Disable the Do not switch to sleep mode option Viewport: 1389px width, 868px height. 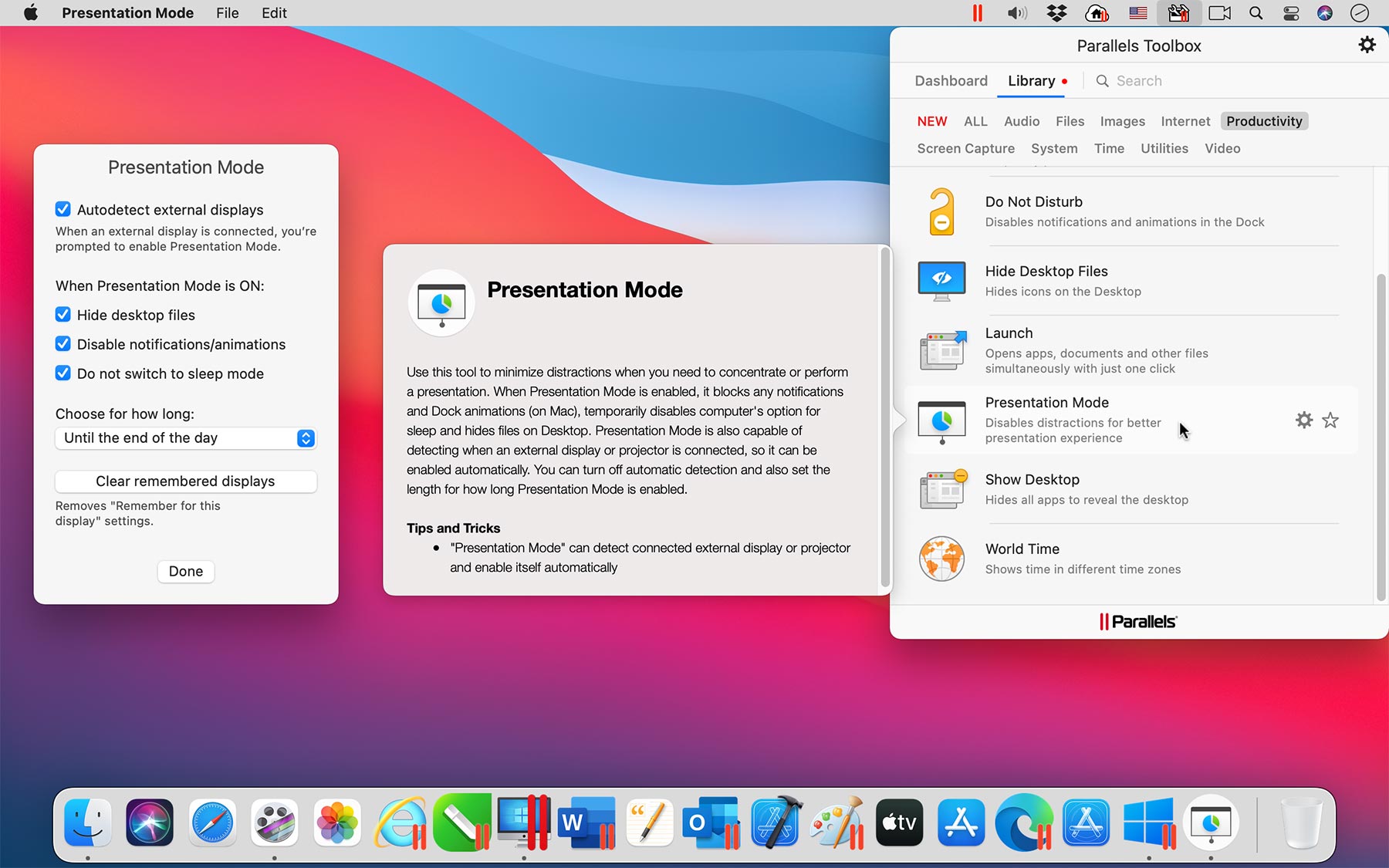coord(63,373)
